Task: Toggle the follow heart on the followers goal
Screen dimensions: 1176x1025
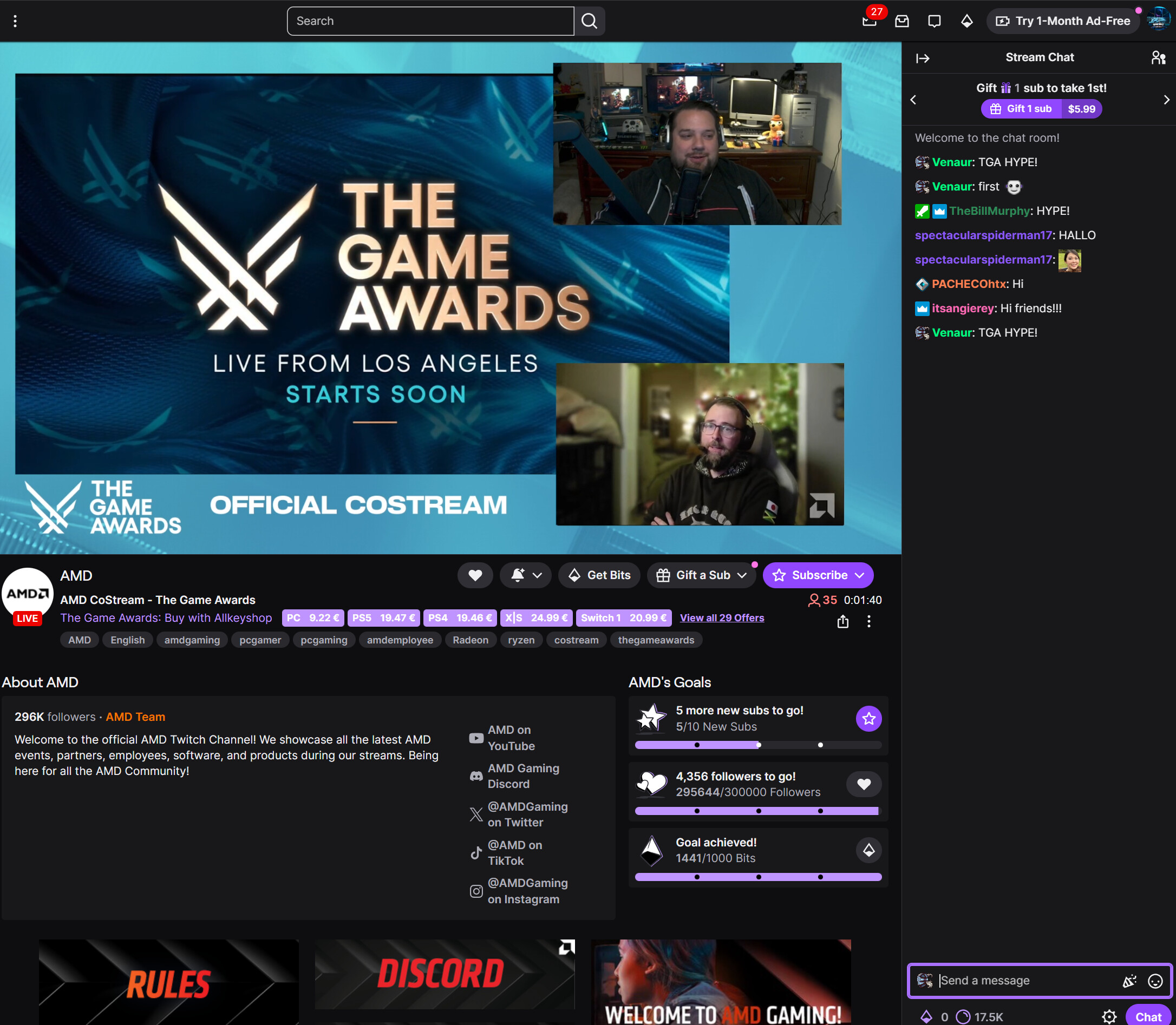Action: click(x=864, y=784)
